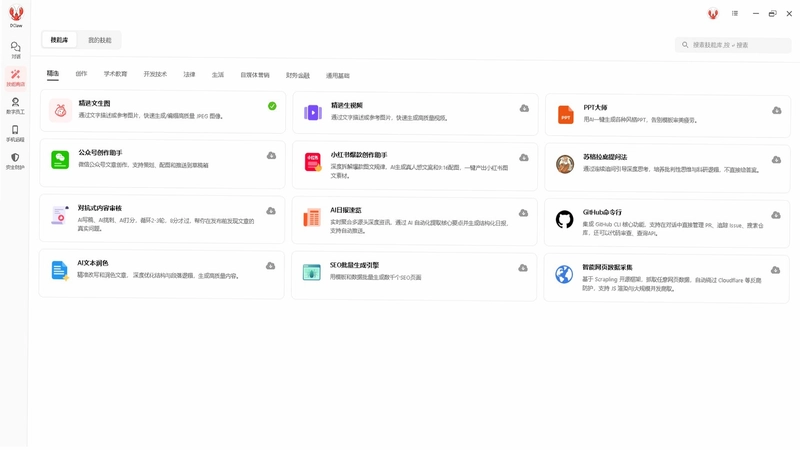
Task: Click the GitHub octocat logo icon
Action: coord(564,220)
